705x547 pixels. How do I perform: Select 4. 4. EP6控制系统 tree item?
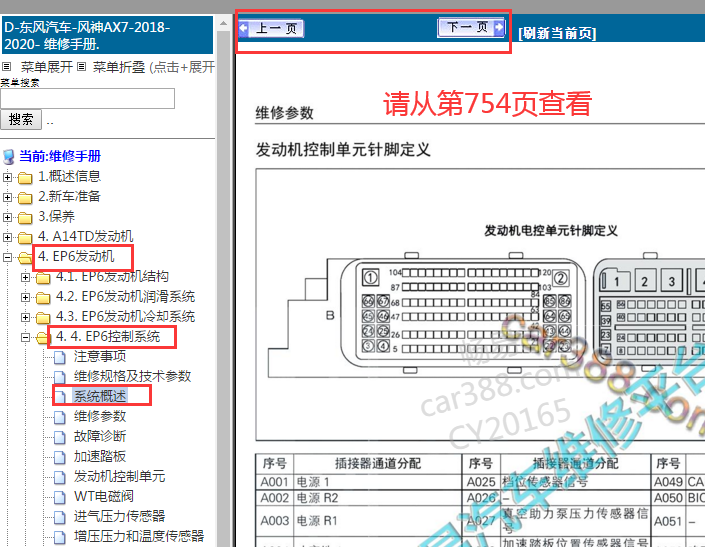point(108,337)
